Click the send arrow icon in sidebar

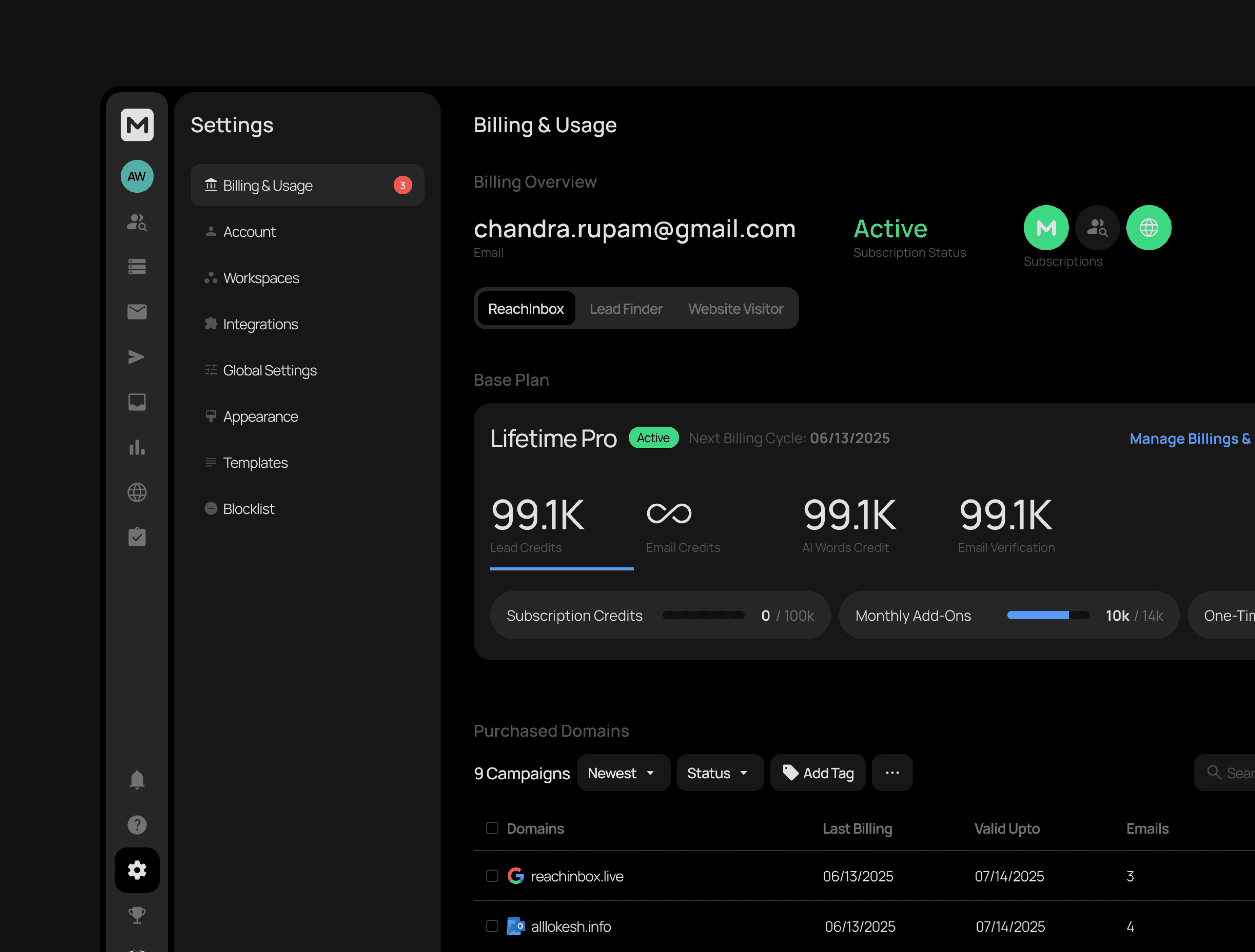tap(137, 357)
